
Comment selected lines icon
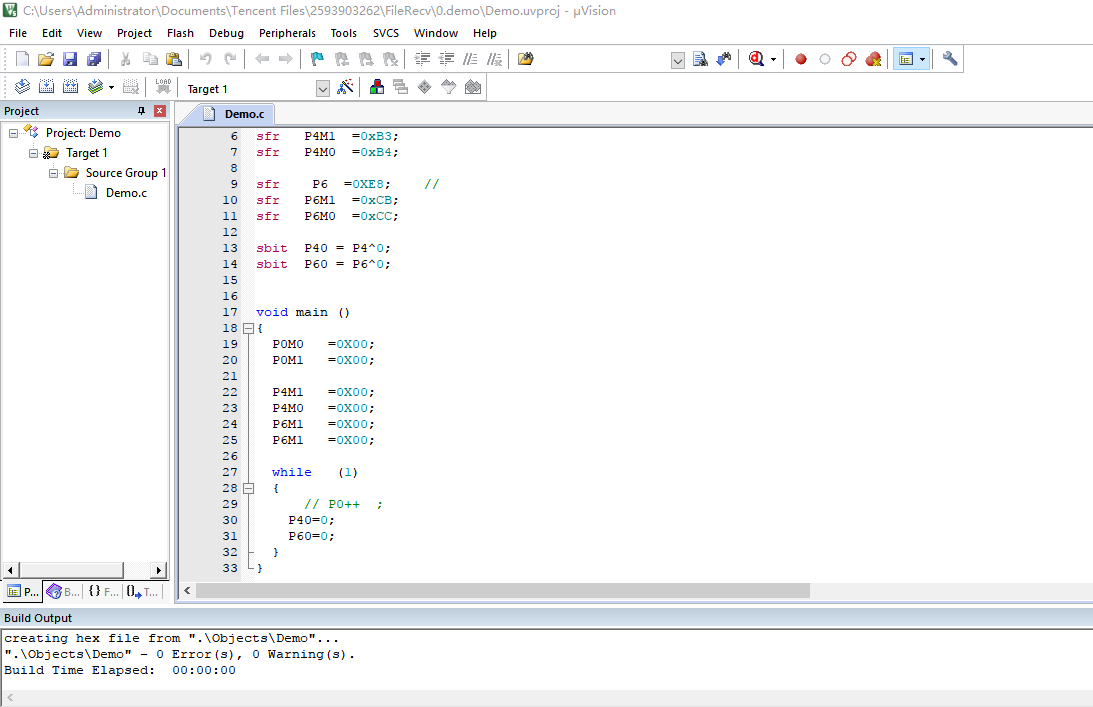(x=471, y=59)
